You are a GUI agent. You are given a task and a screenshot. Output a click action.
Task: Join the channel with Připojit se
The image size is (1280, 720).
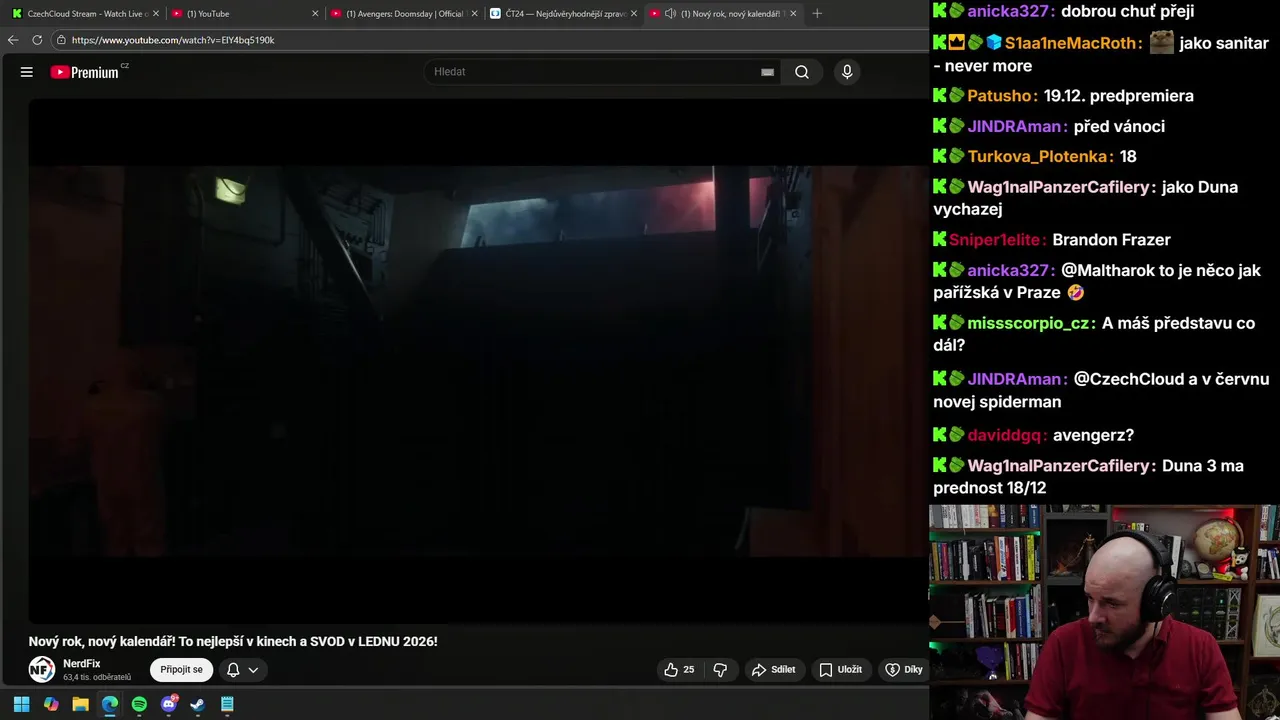182,670
